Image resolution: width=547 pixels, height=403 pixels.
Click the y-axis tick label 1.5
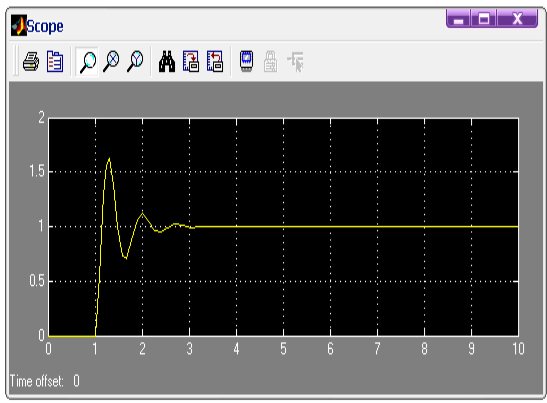[37, 171]
